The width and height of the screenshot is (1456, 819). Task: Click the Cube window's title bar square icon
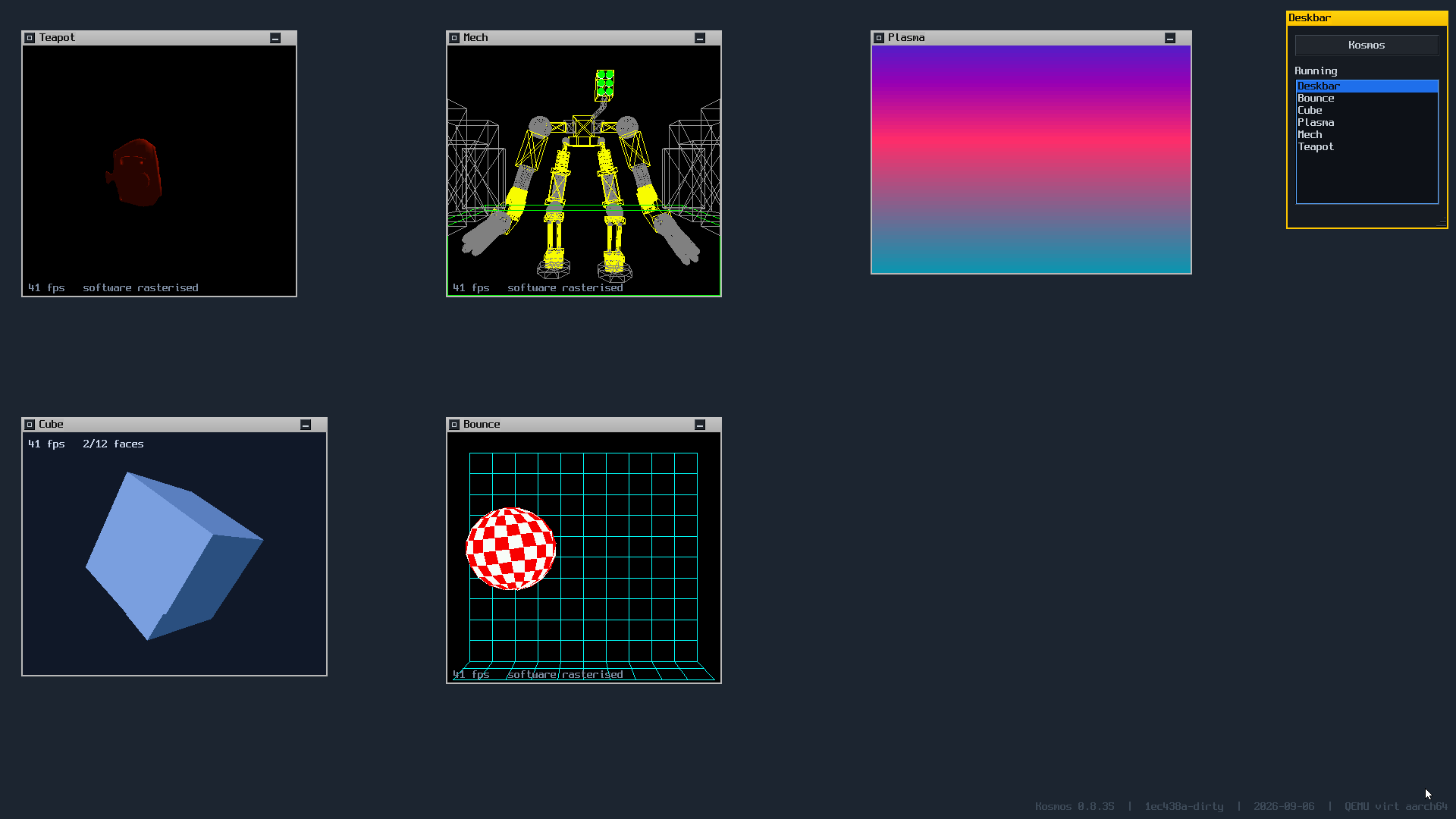[x=30, y=425]
